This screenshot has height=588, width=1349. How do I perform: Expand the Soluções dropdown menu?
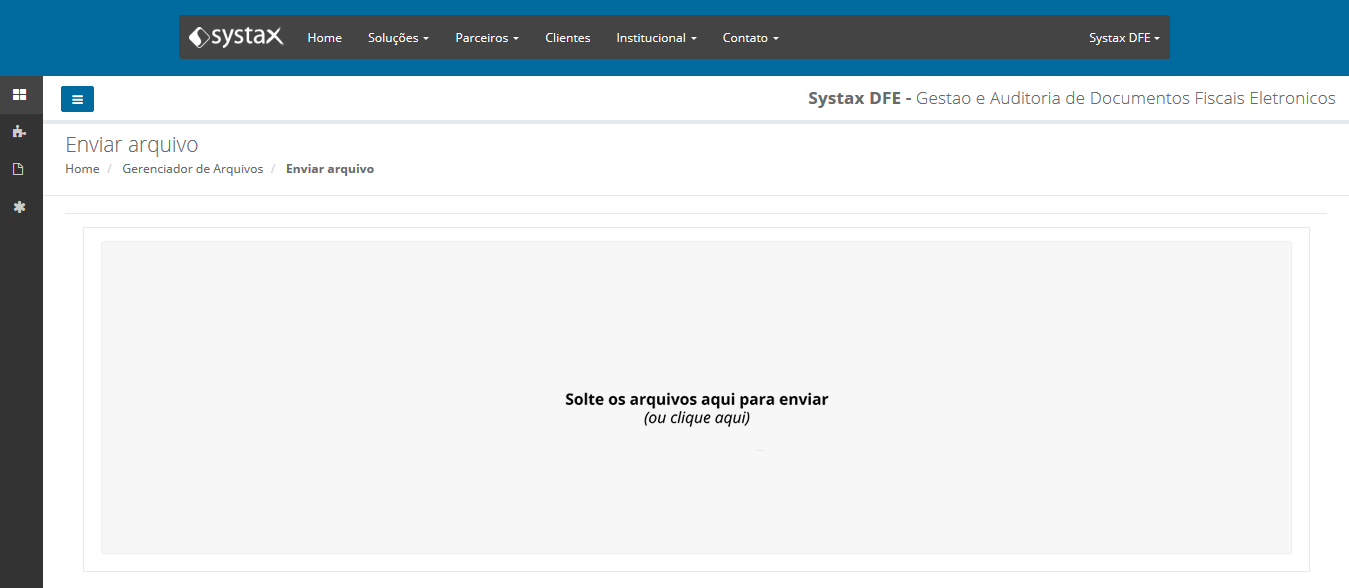click(x=398, y=38)
